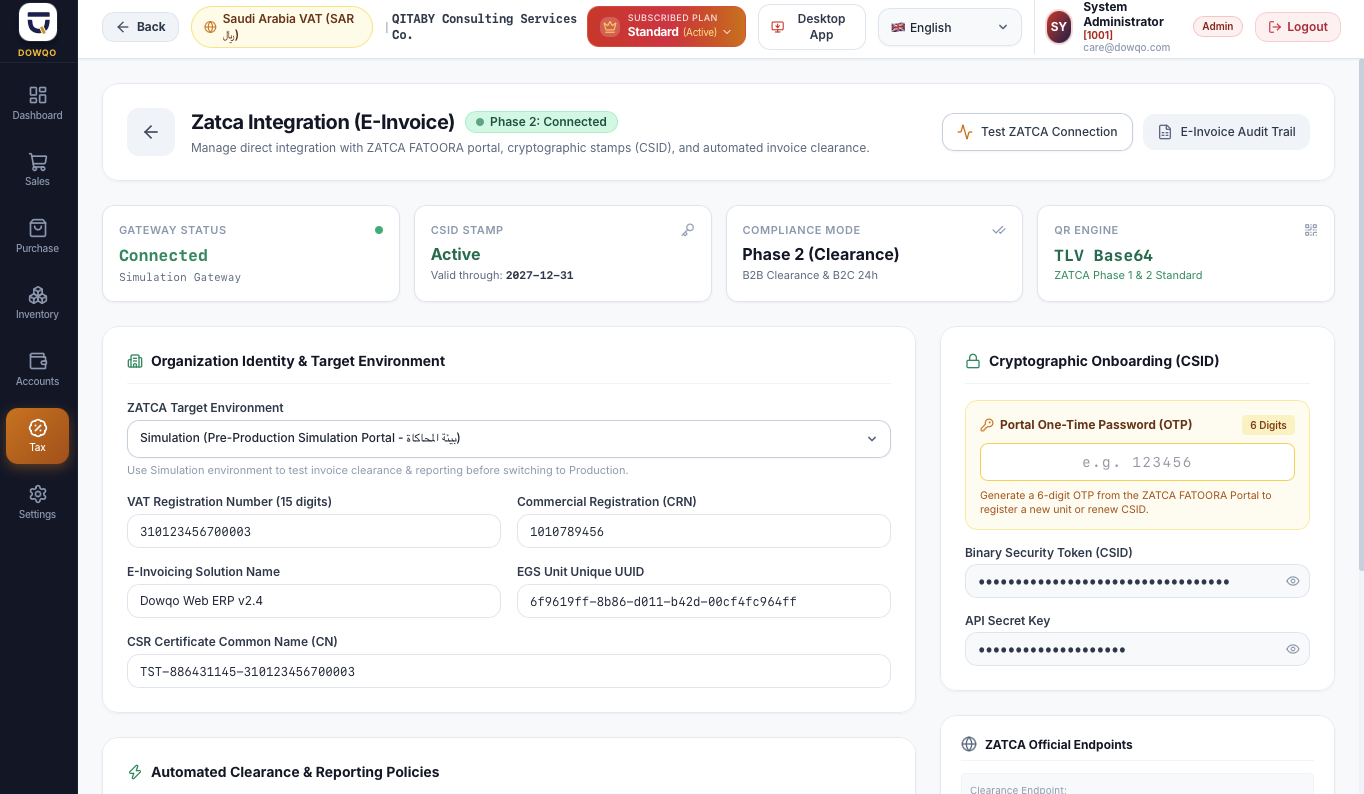The width and height of the screenshot is (1364, 794).
Task: Click the lock icon beside Cryptographic Onboarding
Action: 973,361
